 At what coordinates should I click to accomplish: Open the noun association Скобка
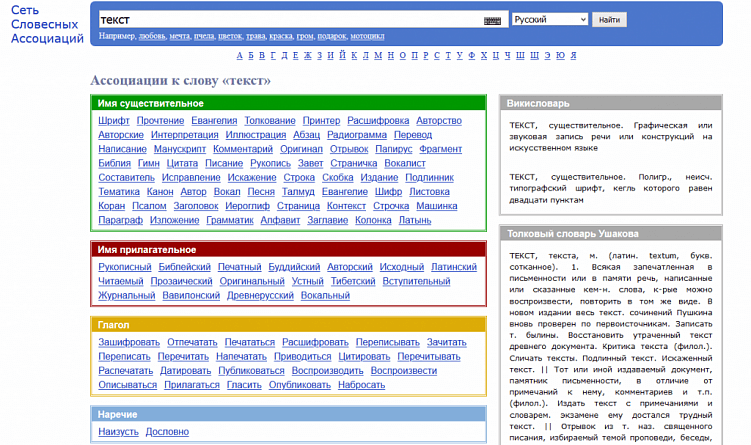[338, 178]
